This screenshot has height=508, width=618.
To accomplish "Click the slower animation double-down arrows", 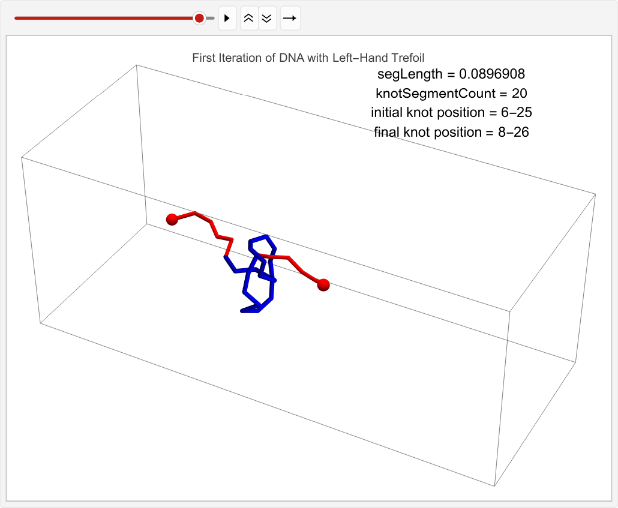I will [x=266, y=18].
